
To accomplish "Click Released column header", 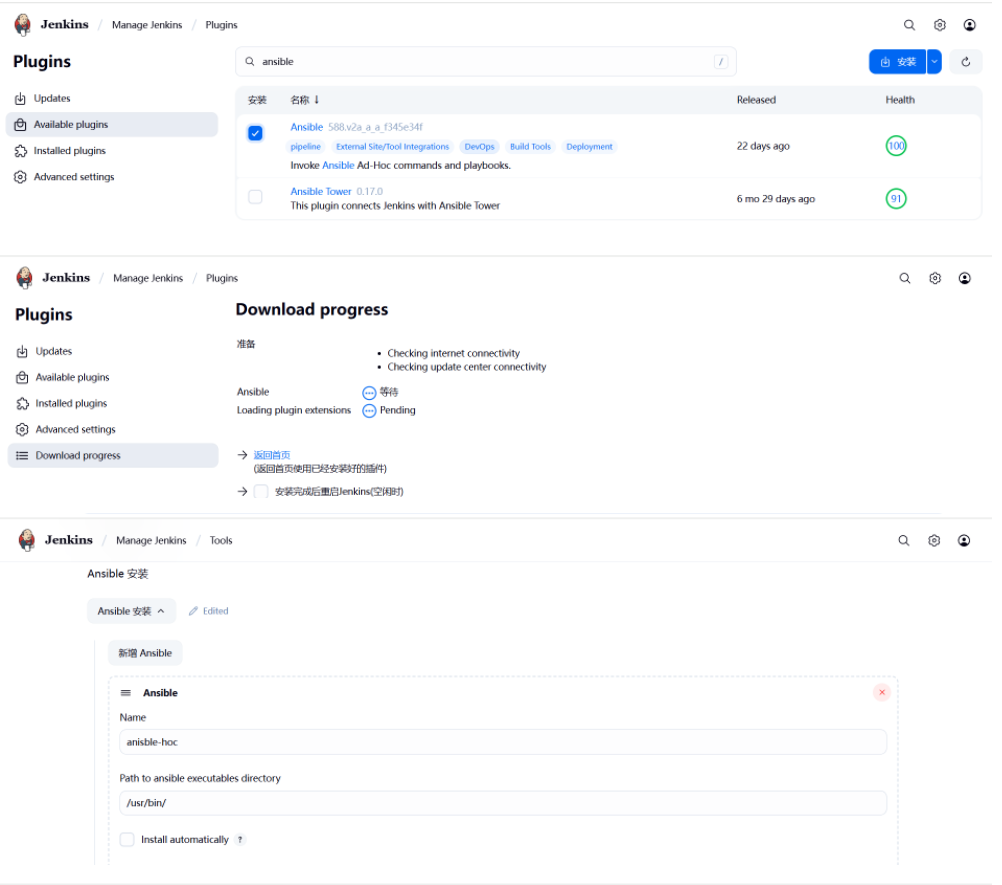I will point(756,100).
